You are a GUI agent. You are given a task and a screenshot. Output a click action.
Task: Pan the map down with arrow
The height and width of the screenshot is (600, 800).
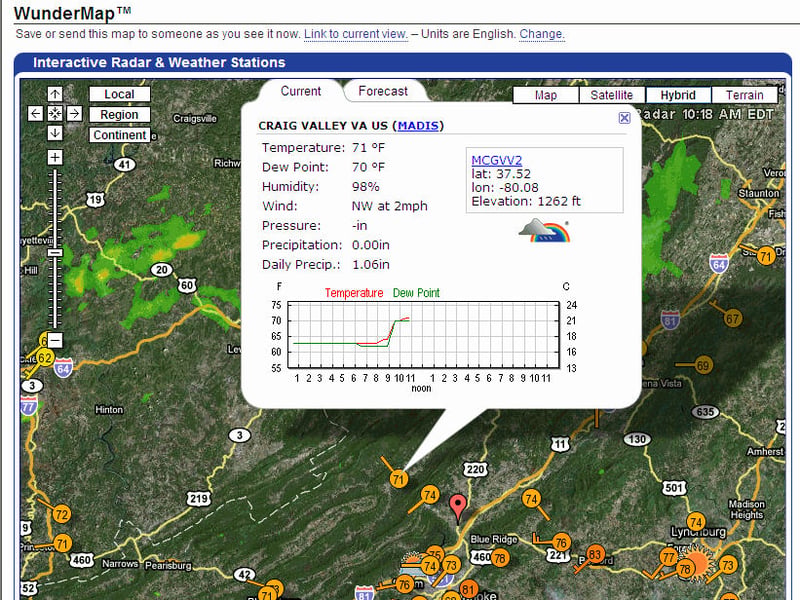tap(55, 133)
